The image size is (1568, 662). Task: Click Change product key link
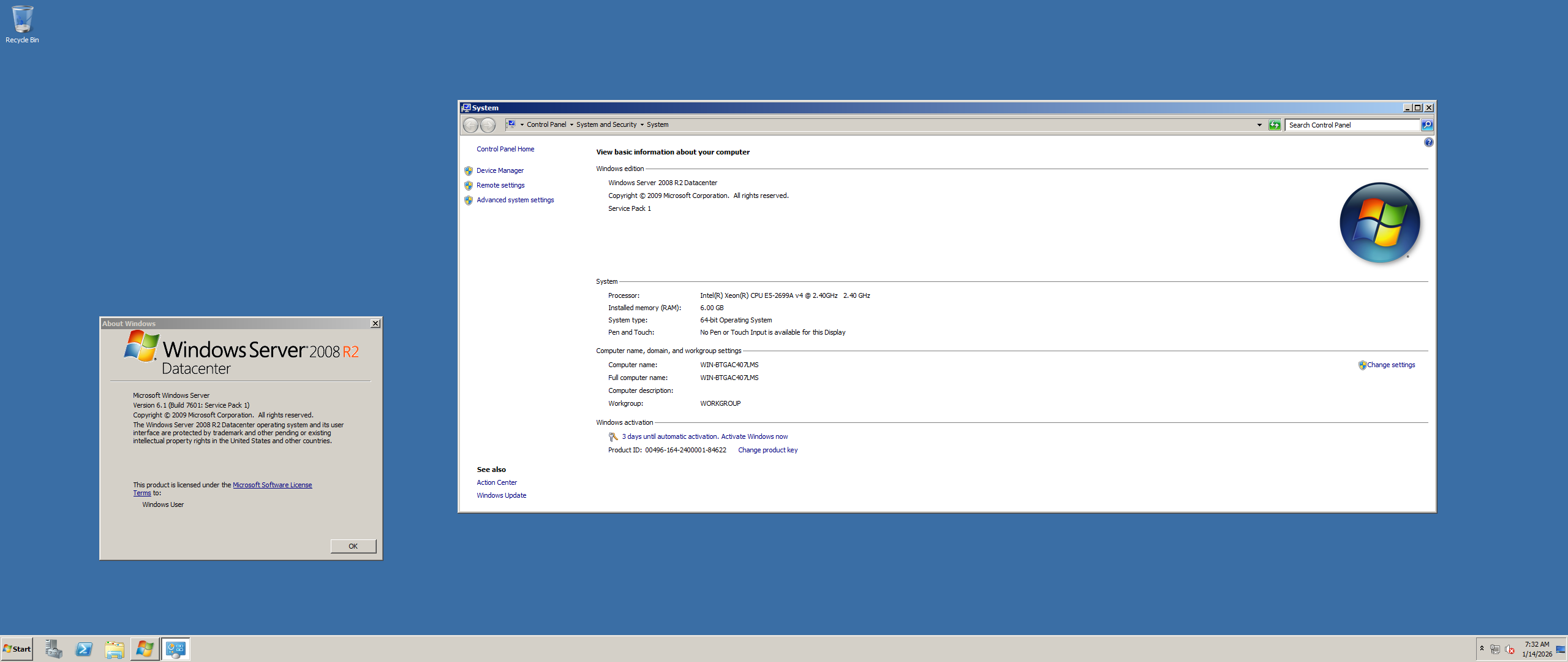[x=767, y=450]
